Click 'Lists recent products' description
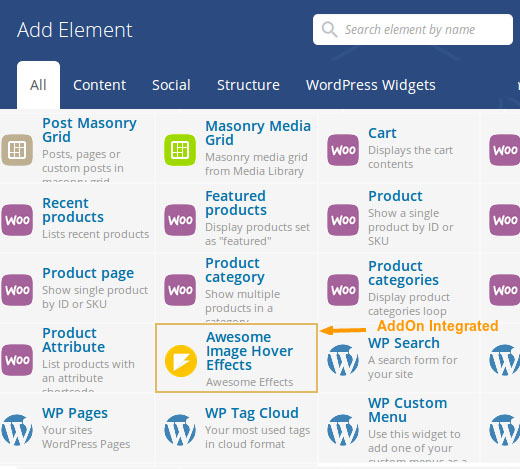The image size is (520, 469). pos(96,234)
